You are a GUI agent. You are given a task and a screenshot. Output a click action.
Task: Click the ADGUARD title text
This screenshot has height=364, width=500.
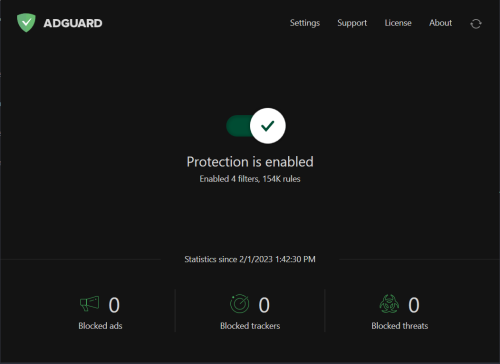73,23
